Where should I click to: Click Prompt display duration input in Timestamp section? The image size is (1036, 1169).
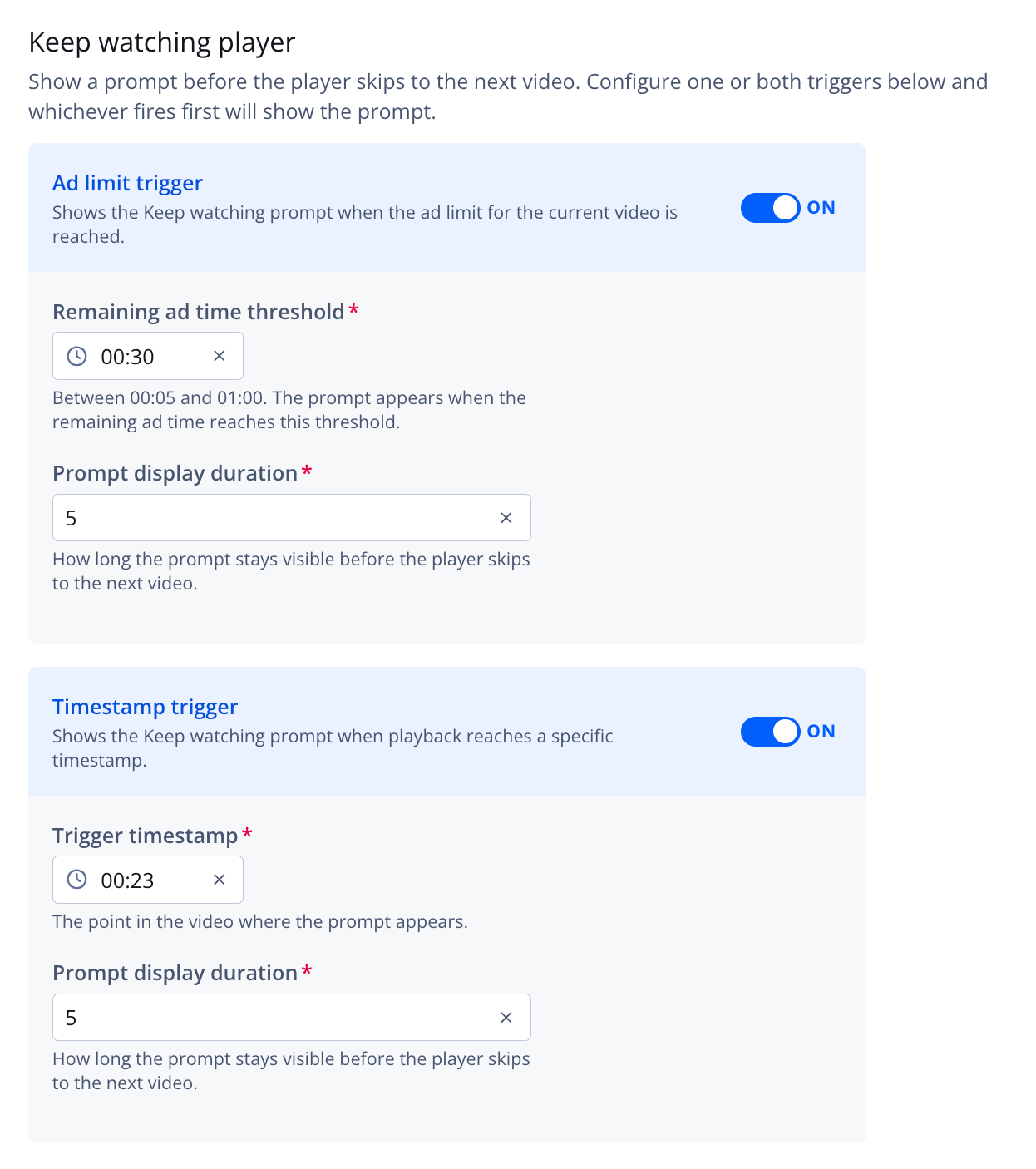pos(292,1018)
